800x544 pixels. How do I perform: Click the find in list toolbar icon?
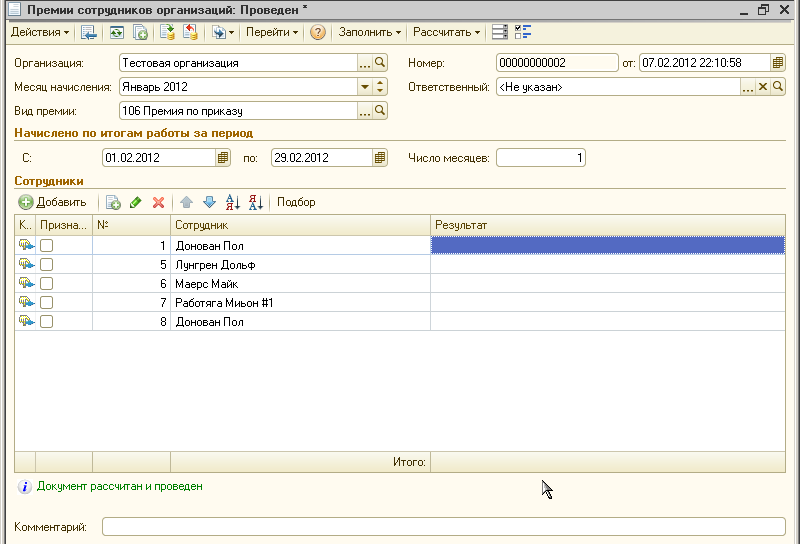(x=88, y=32)
